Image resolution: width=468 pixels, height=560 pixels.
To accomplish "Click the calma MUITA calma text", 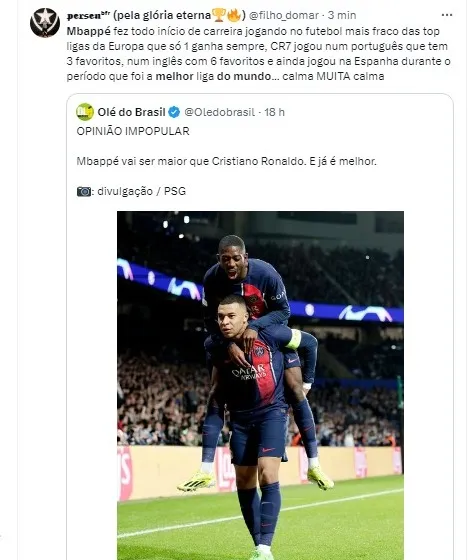I will (333, 76).
